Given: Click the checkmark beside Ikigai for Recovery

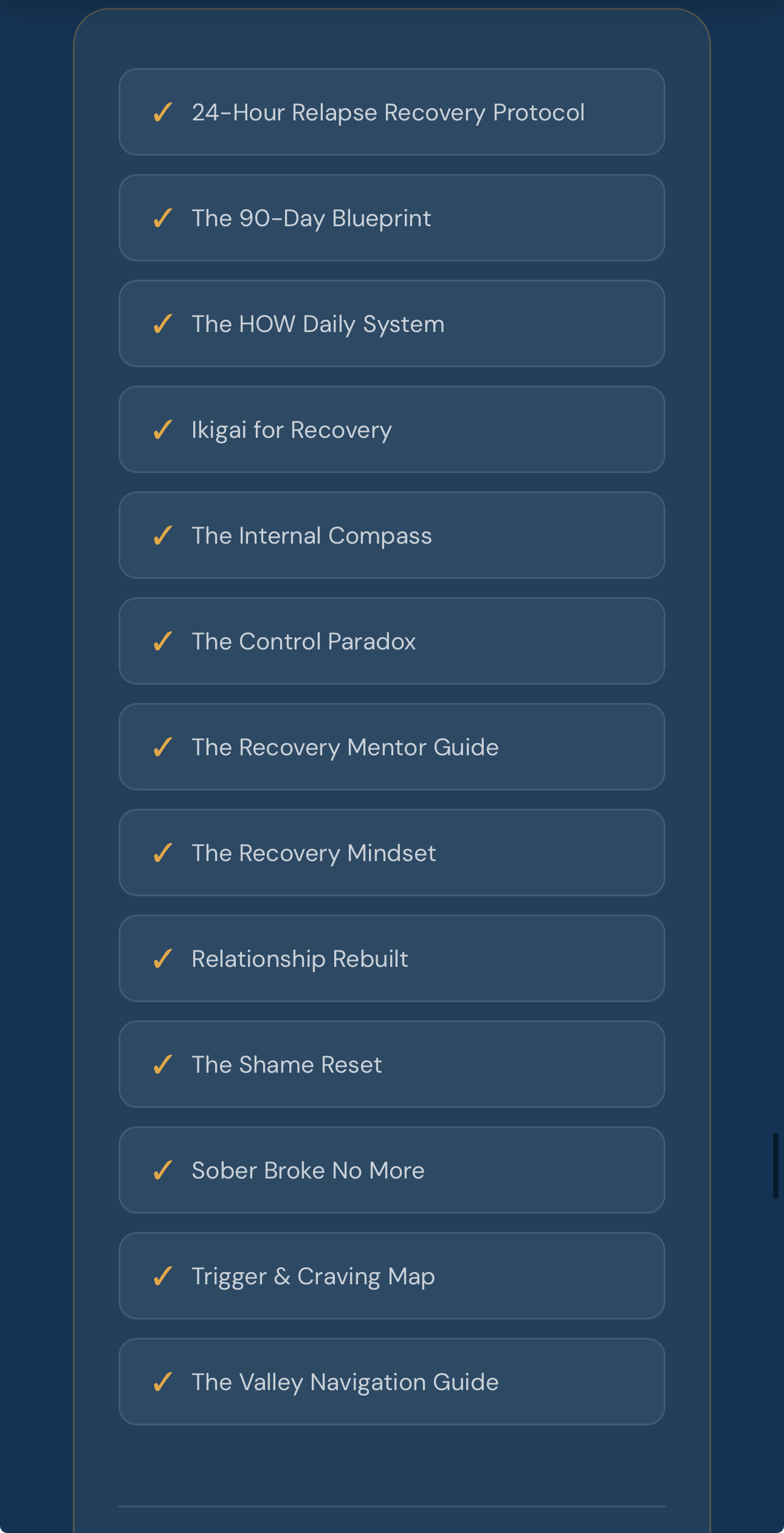Looking at the screenshot, I should coord(162,430).
